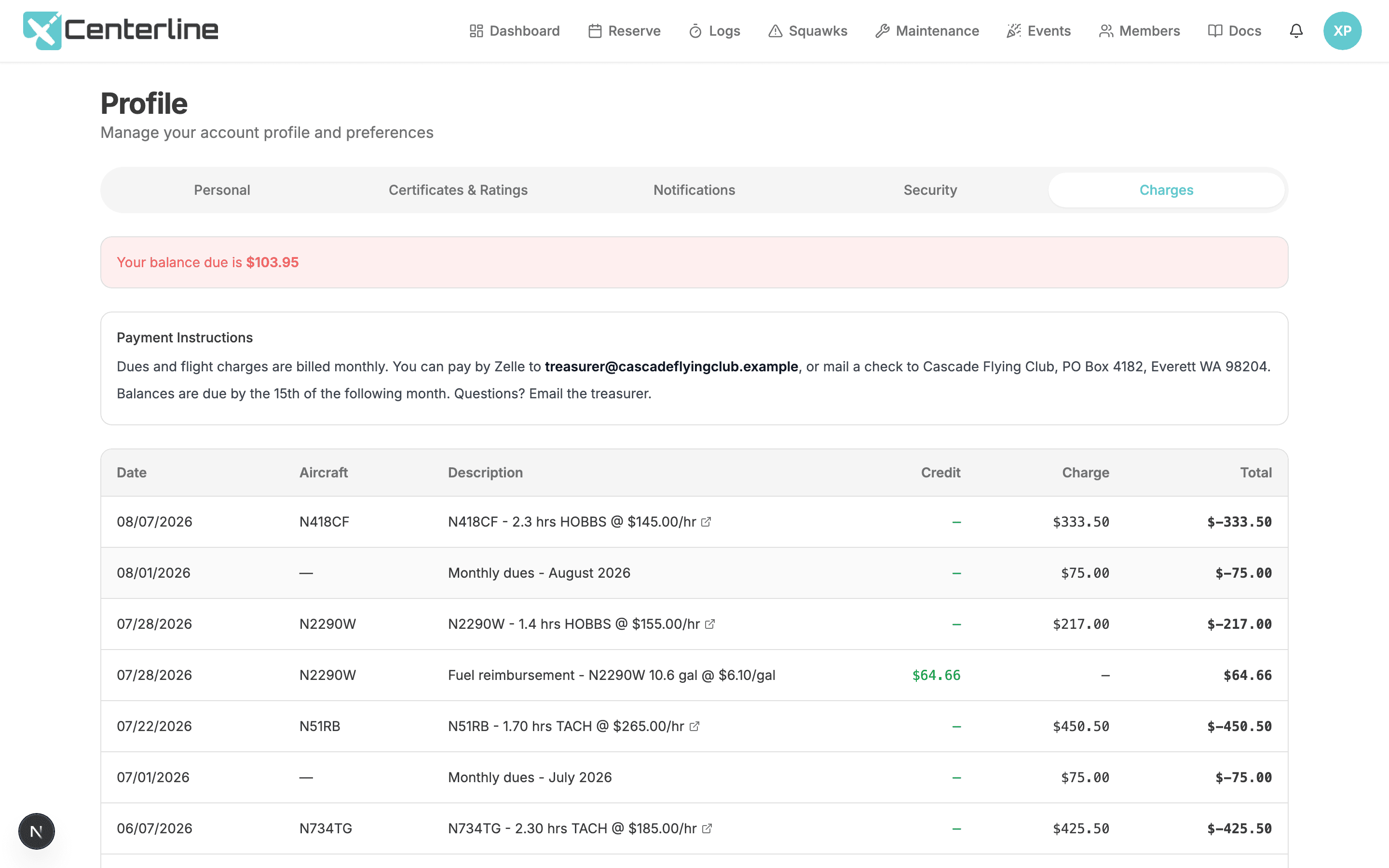1389x868 pixels.
Task: Click the Squawks warning triangle icon
Action: [x=775, y=31]
